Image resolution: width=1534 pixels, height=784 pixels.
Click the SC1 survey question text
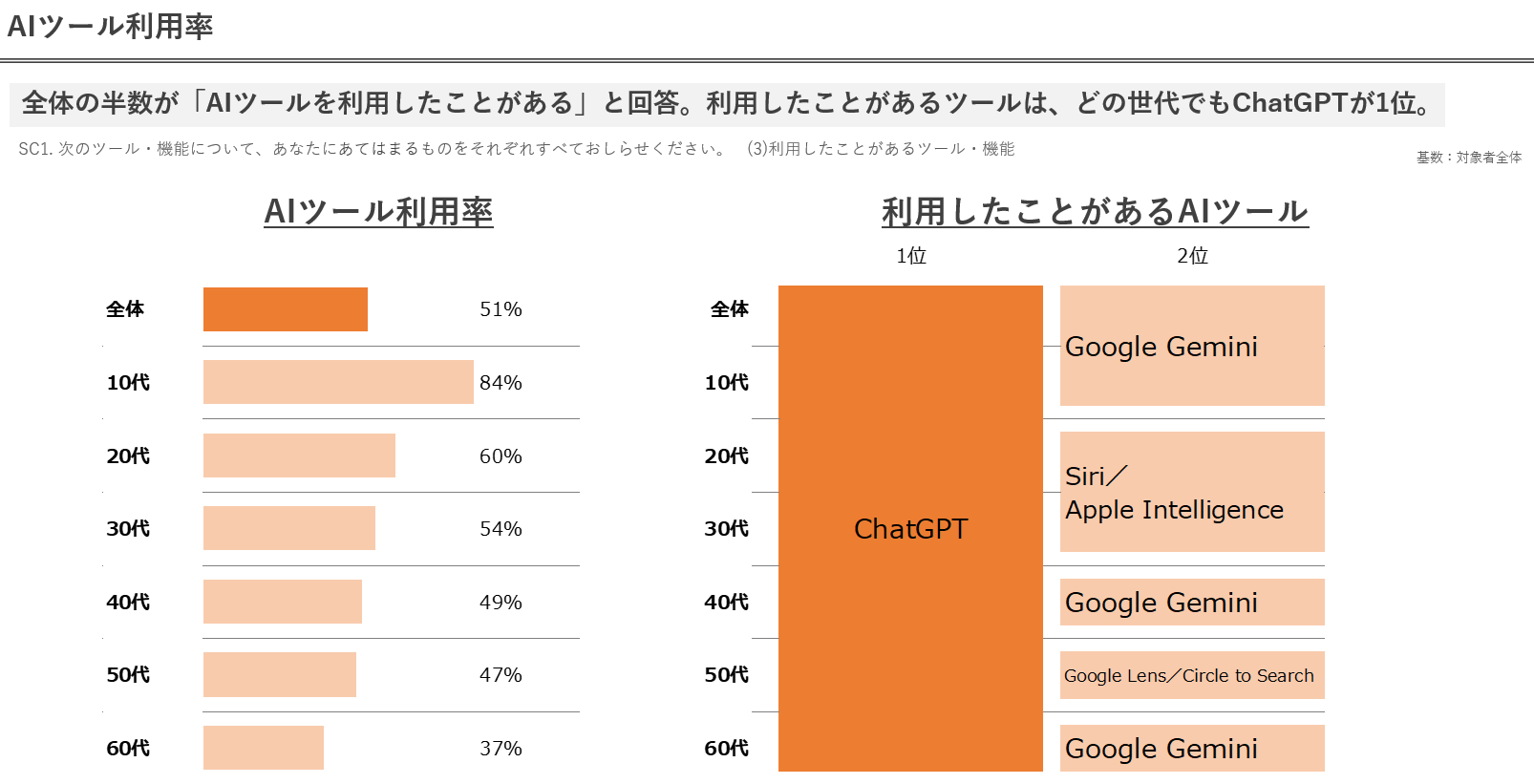[x=516, y=149]
